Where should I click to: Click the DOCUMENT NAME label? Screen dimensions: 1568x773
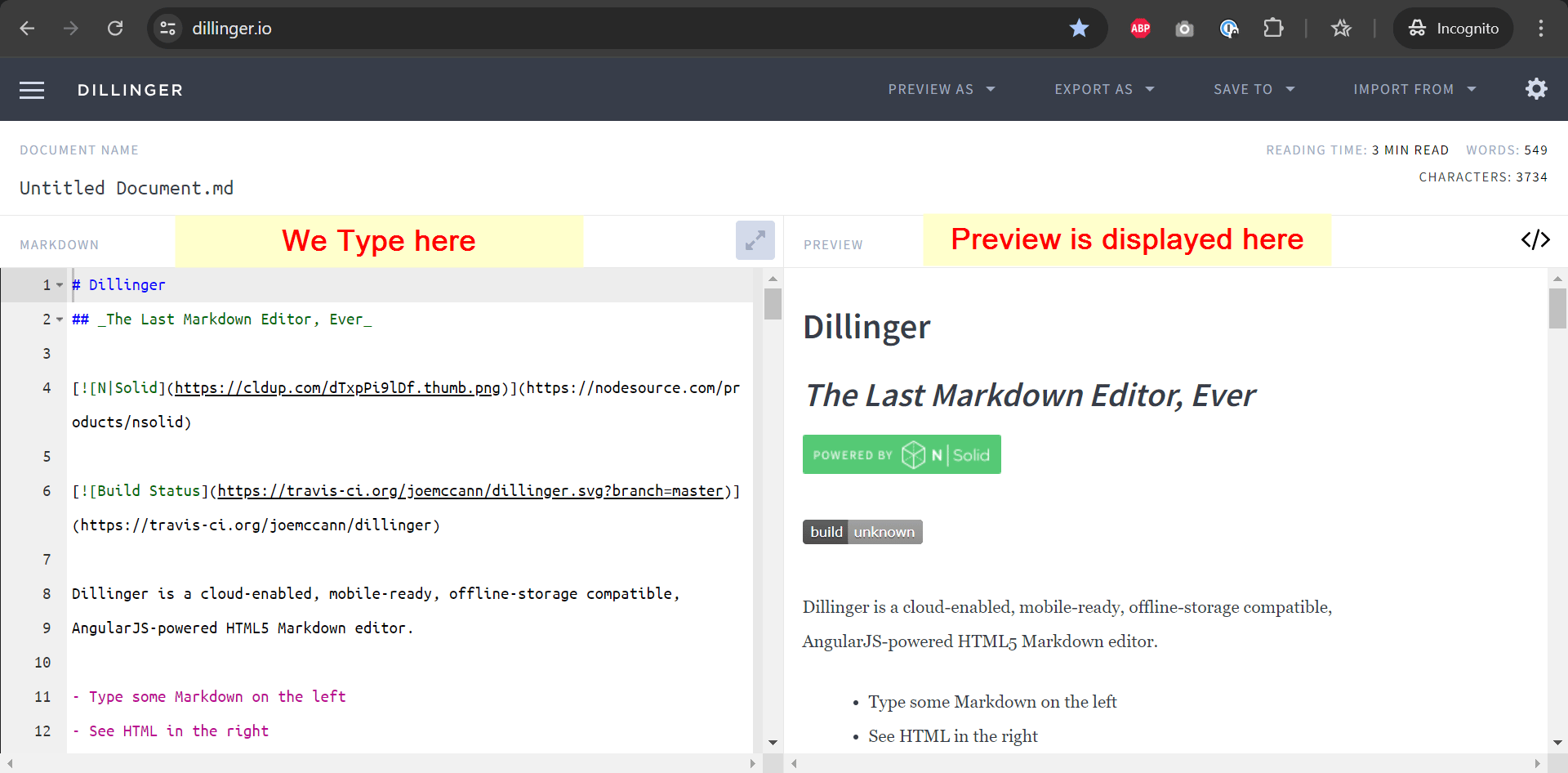[x=79, y=150]
